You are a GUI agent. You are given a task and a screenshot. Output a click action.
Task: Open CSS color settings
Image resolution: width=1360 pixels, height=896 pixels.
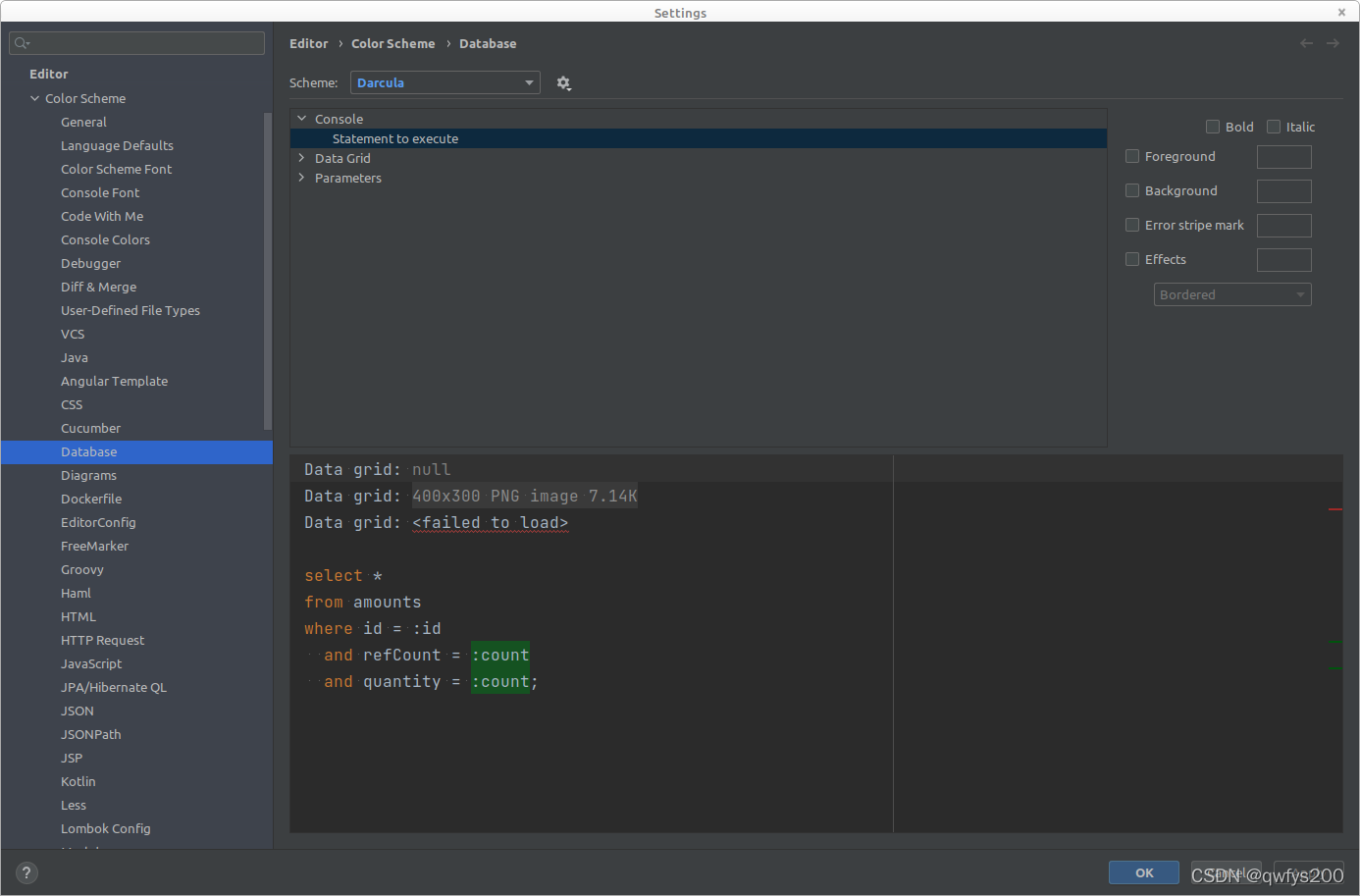pyautogui.click(x=72, y=404)
